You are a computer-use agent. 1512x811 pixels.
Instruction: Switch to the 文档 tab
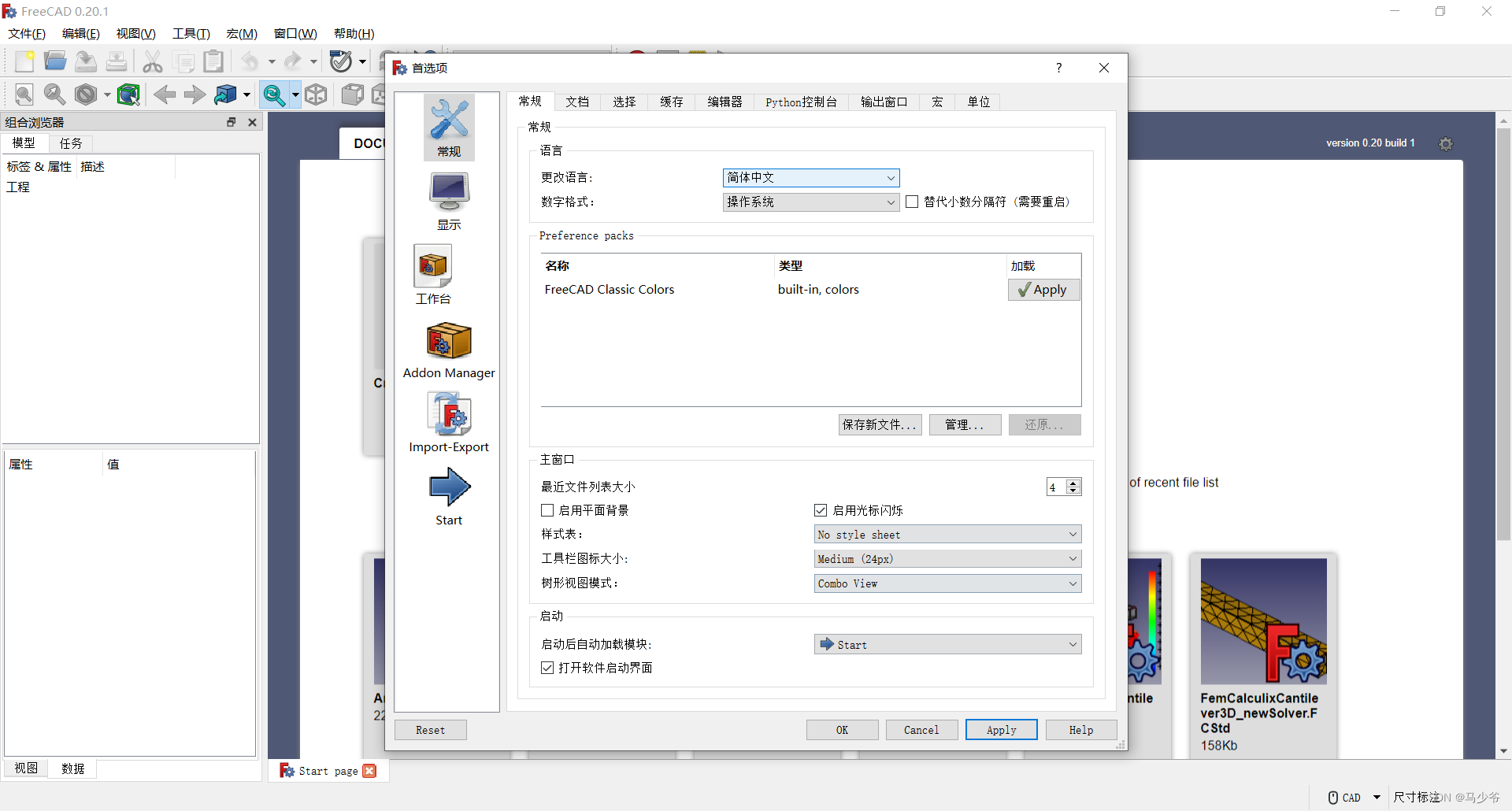tap(577, 102)
